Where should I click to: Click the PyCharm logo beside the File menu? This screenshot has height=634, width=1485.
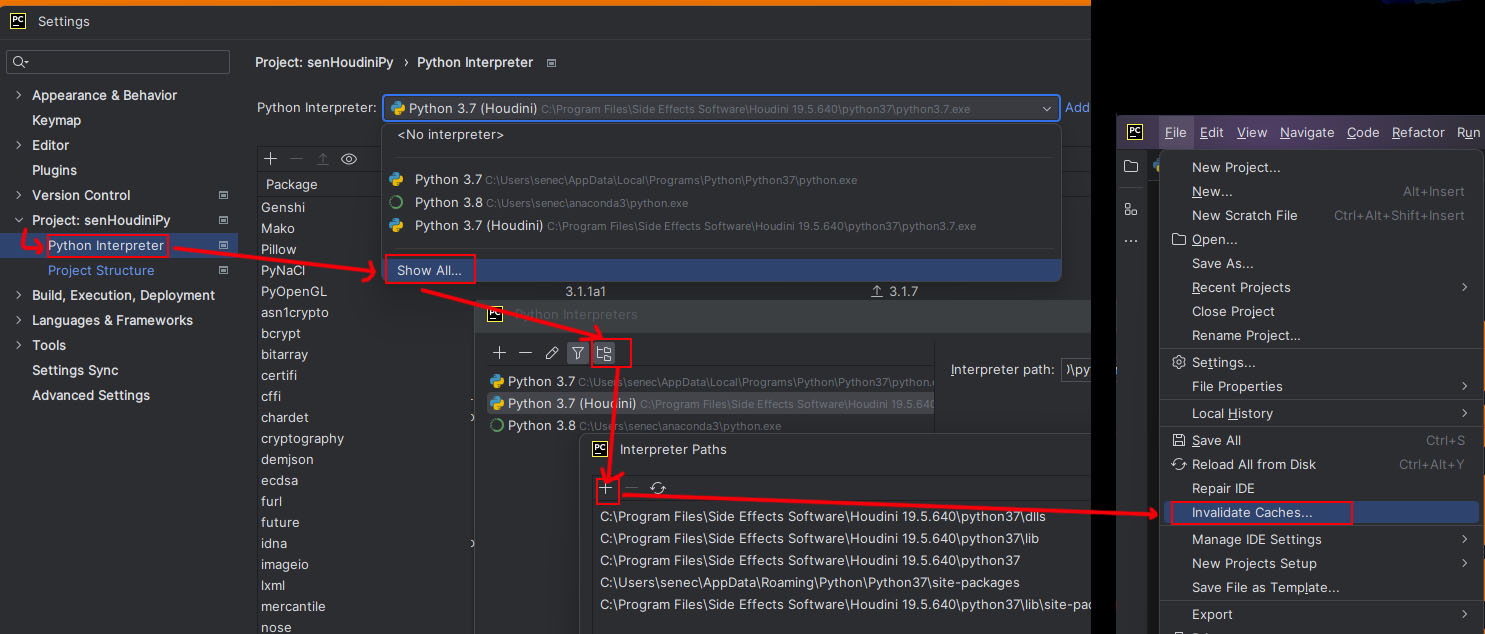point(1135,132)
